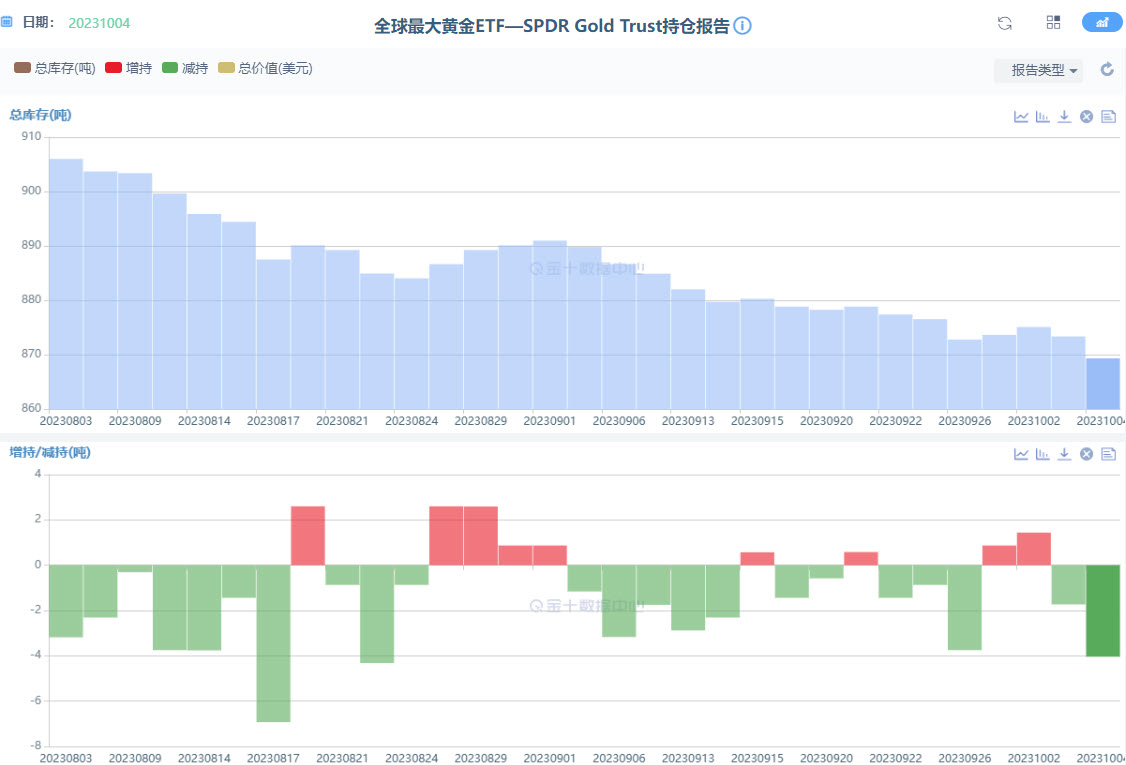This screenshot has width=1126, height=765.
Task: Switch 增持/减持 chart to bar chart view
Action: [x=1042, y=453]
